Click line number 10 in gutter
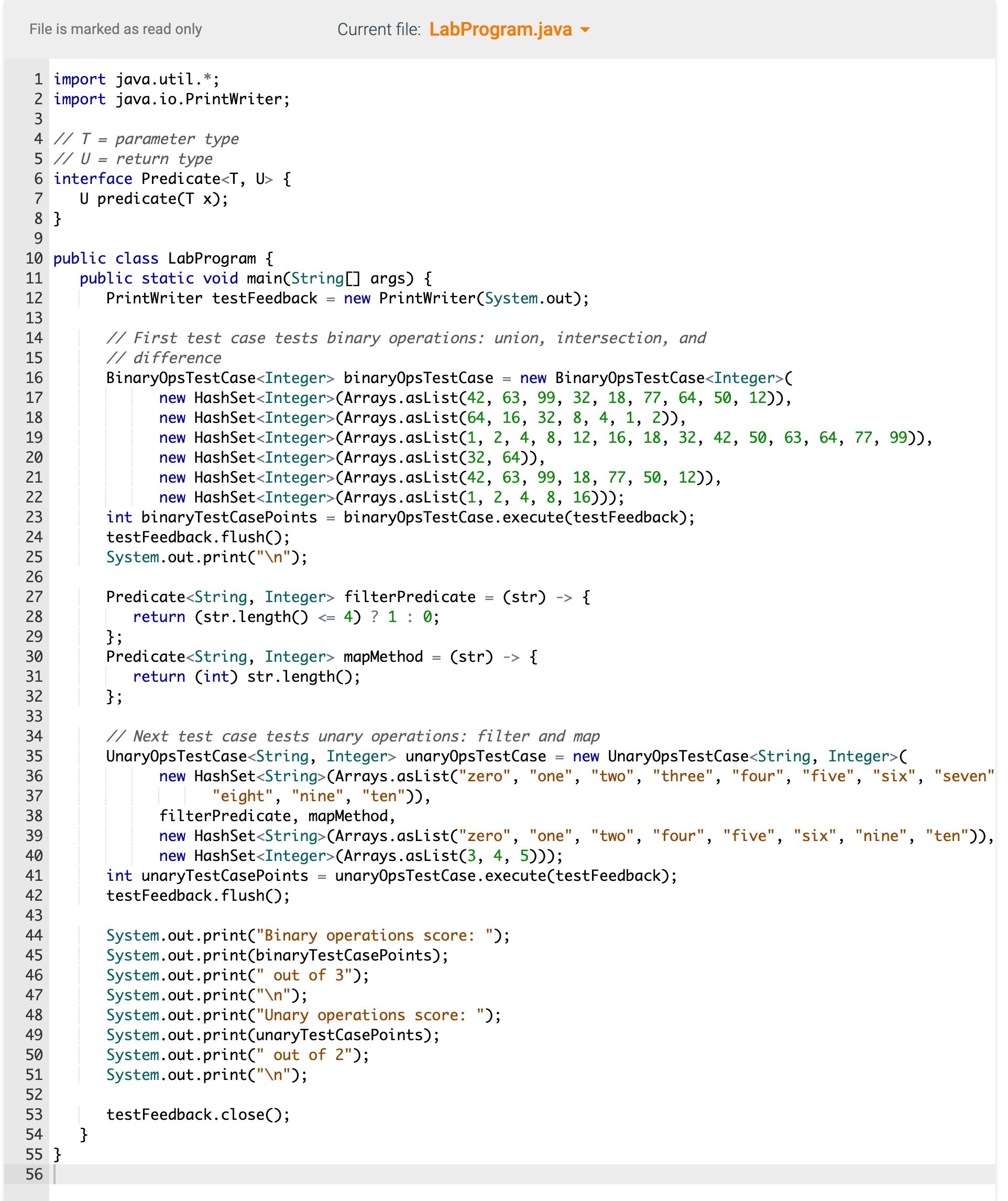 tap(34, 258)
